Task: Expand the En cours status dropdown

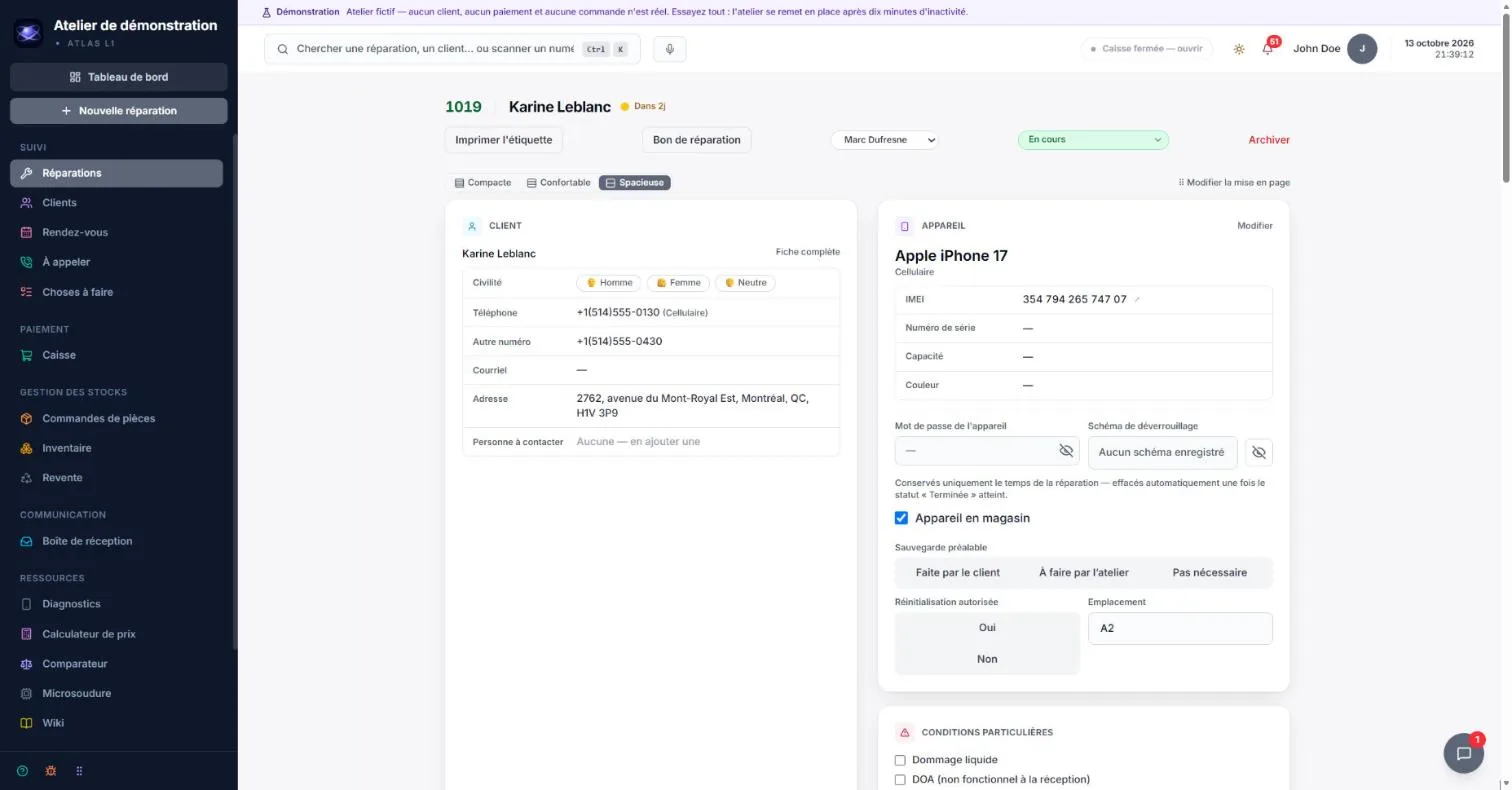Action: [x=1093, y=140]
